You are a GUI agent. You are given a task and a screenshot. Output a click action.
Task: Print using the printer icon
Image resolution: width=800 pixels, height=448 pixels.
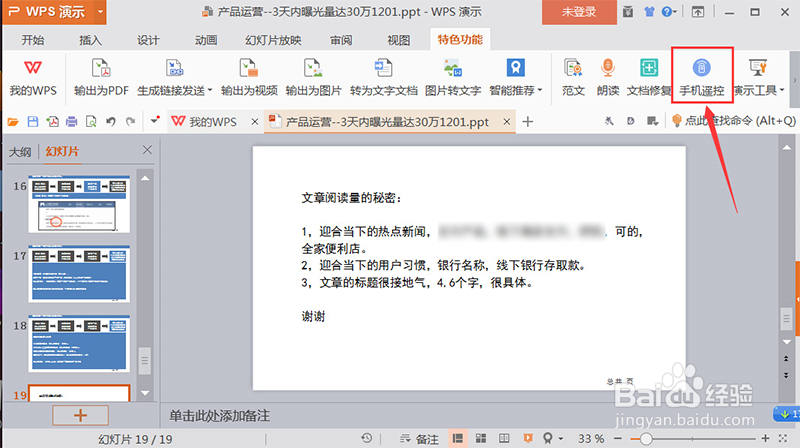[x=71, y=121]
